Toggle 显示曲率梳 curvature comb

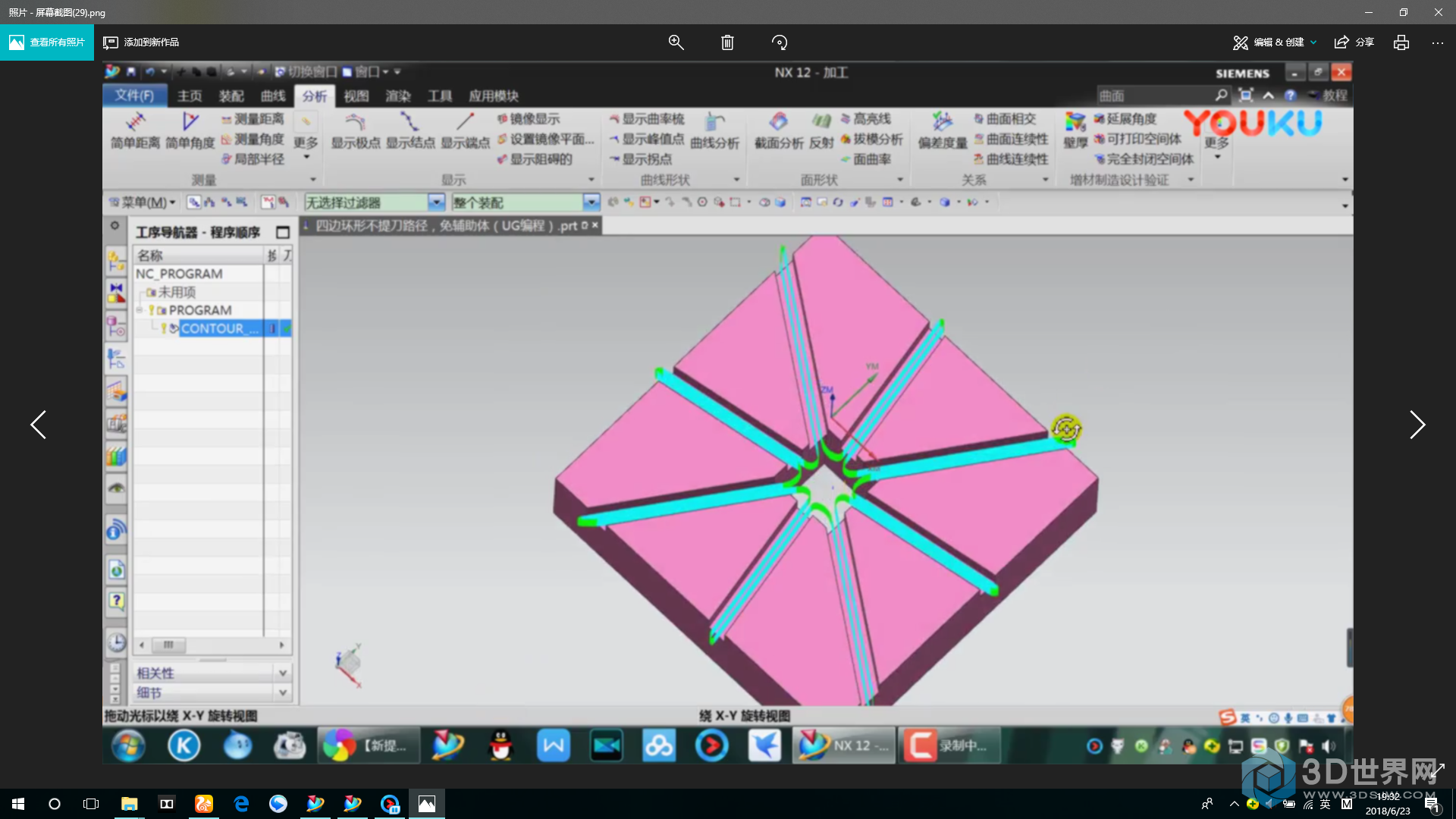click(647, 119)
